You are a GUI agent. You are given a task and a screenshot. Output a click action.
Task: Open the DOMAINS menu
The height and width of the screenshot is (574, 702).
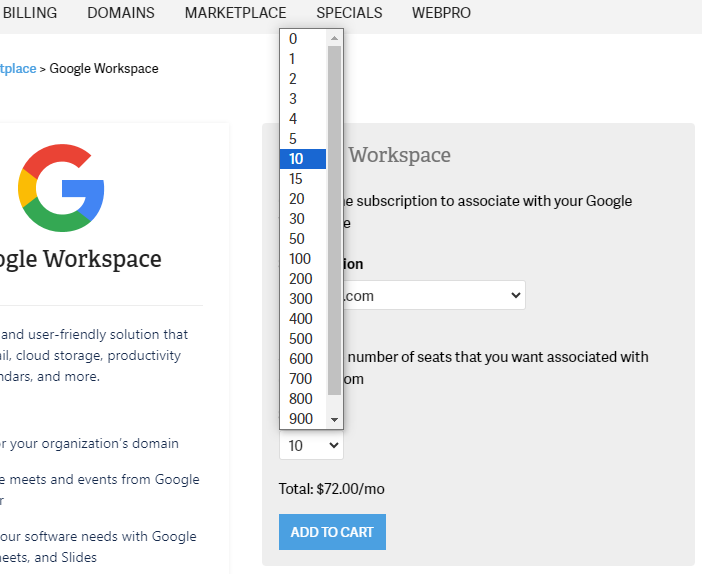(121, 13)
